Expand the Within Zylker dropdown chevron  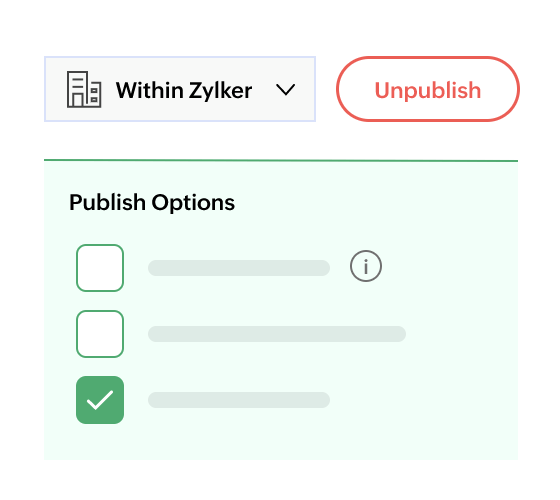point(286,90)
